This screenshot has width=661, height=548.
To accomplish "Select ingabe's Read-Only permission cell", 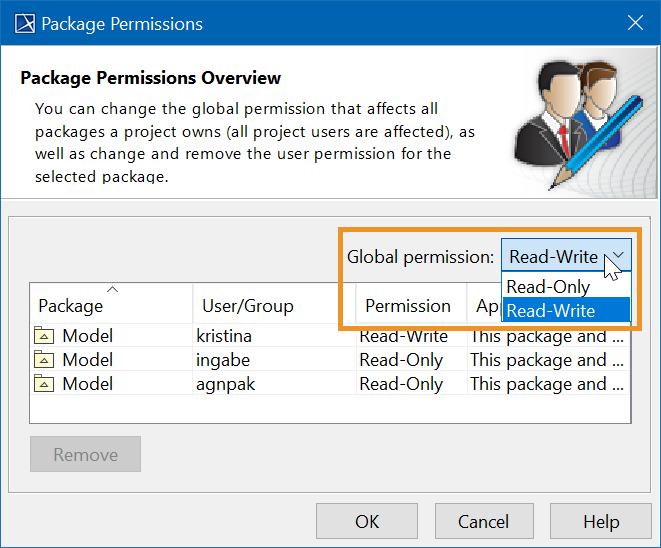I will pos(401,359).
